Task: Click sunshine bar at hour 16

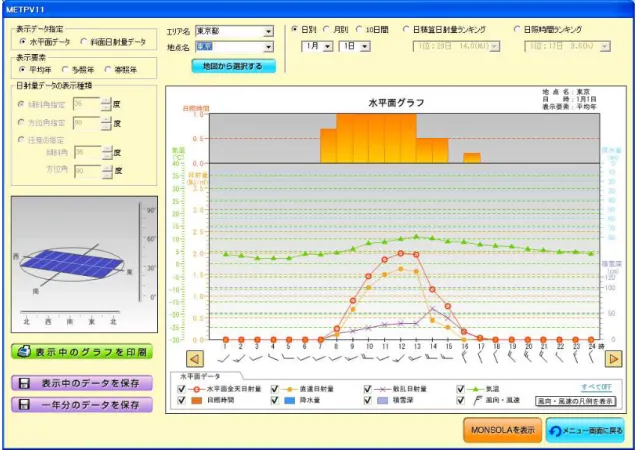Action: 472,158
